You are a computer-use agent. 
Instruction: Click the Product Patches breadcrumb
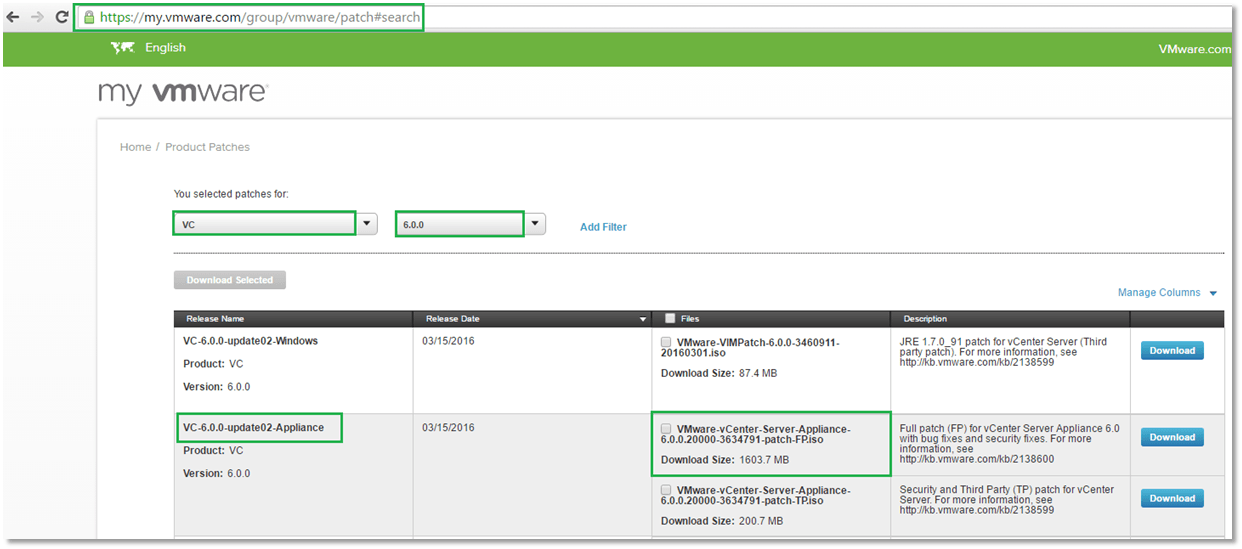[207, 147]
